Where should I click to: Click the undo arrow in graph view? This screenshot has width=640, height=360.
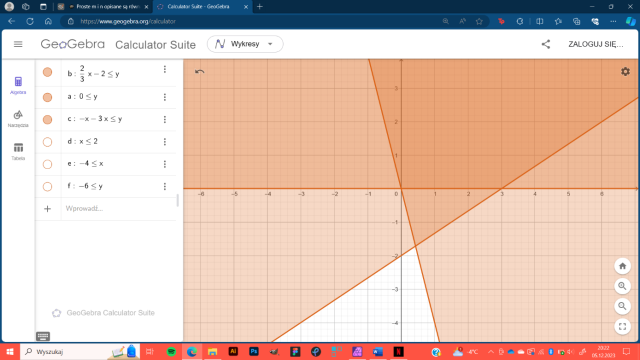tap(200, 72)
